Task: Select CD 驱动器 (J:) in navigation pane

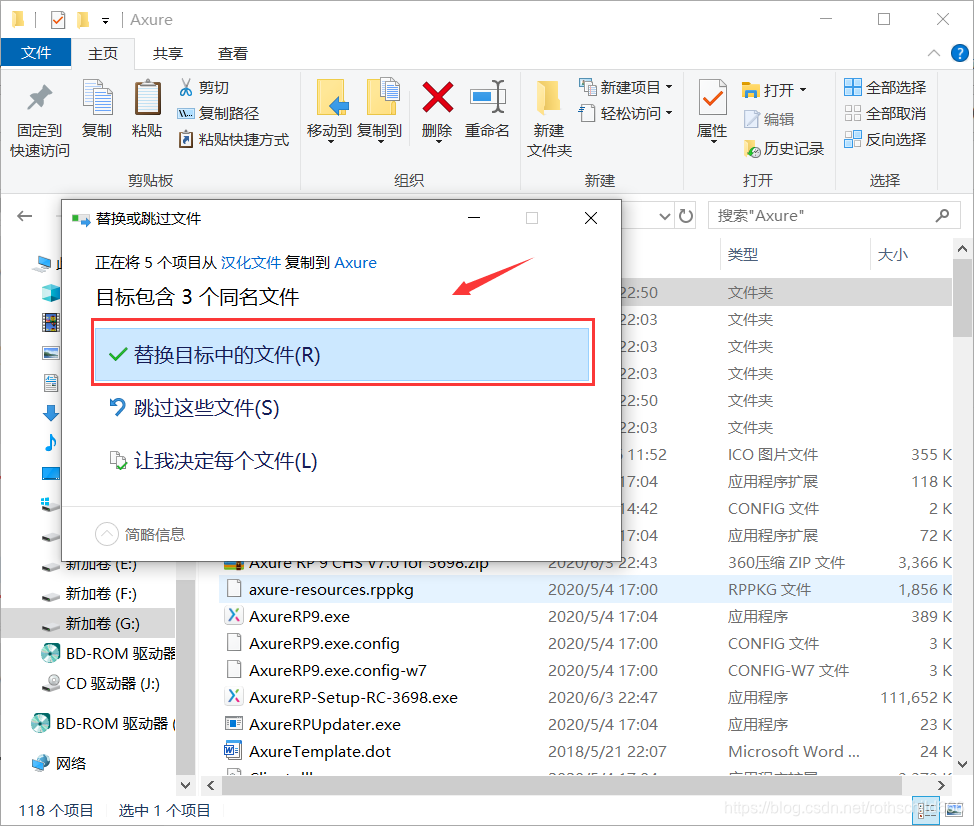Action: (112, 684)
